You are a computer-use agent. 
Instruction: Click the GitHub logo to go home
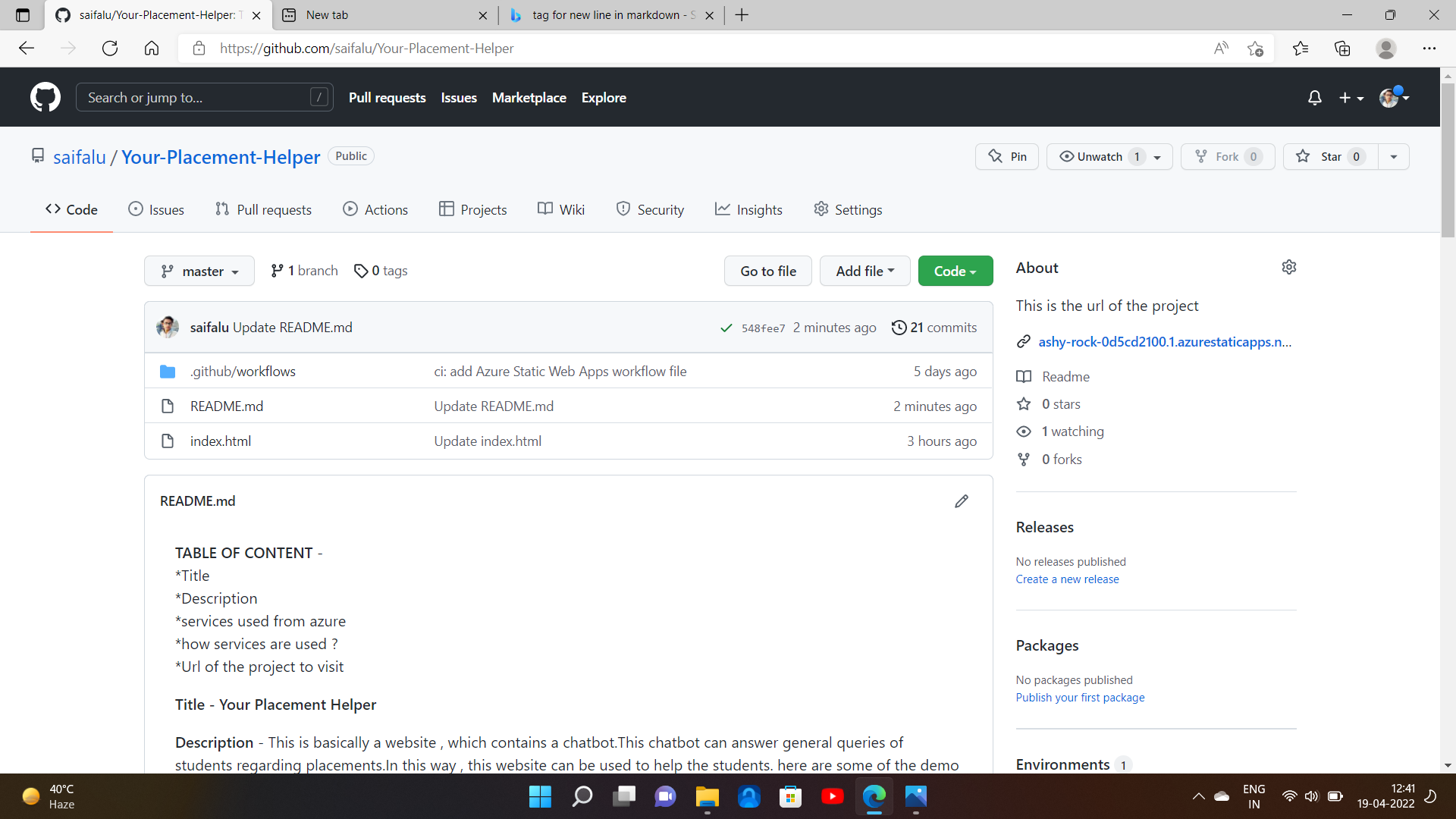coord(45,97)
